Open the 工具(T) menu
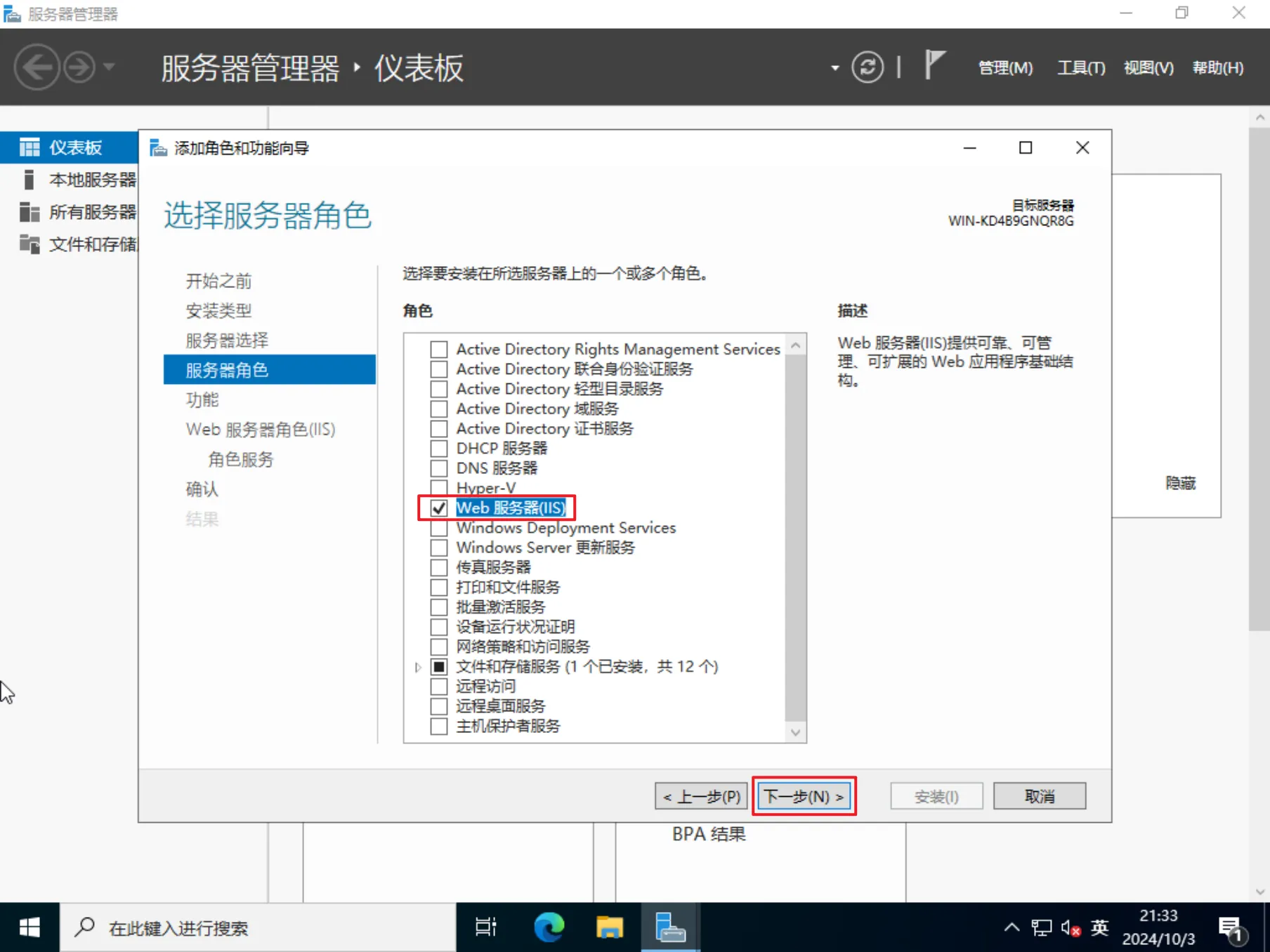This screenshot has height=952, width=1270. point(1081,67)
